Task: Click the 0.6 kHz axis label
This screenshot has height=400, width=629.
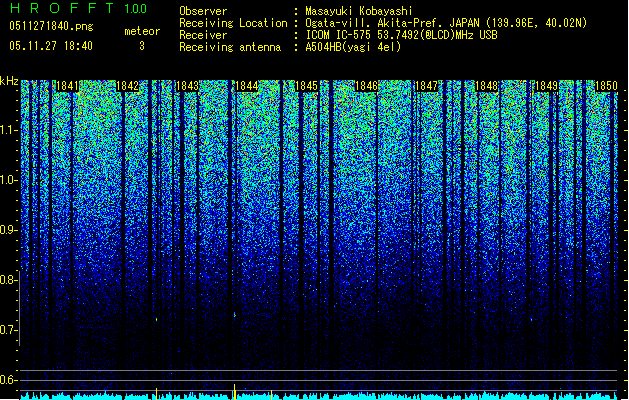Action: (x=8, y=380)
